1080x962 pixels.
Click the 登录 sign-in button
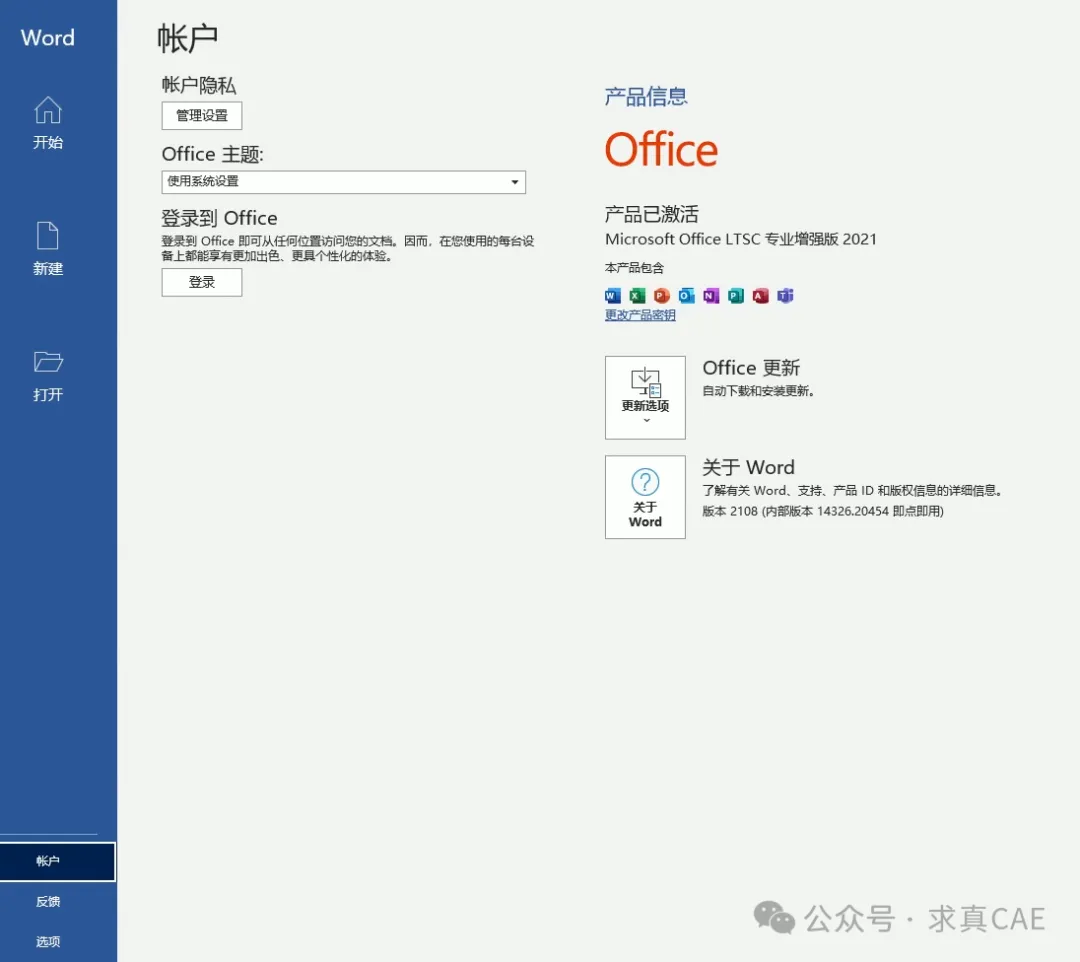(x=202, y=282)
